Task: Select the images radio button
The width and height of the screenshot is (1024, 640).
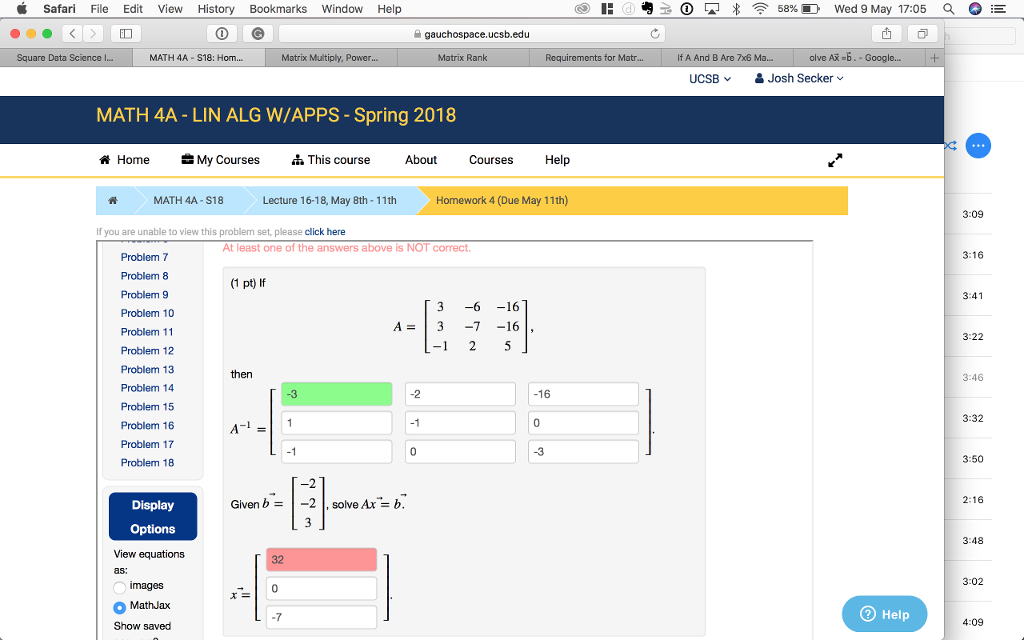Action: point(122,586)
